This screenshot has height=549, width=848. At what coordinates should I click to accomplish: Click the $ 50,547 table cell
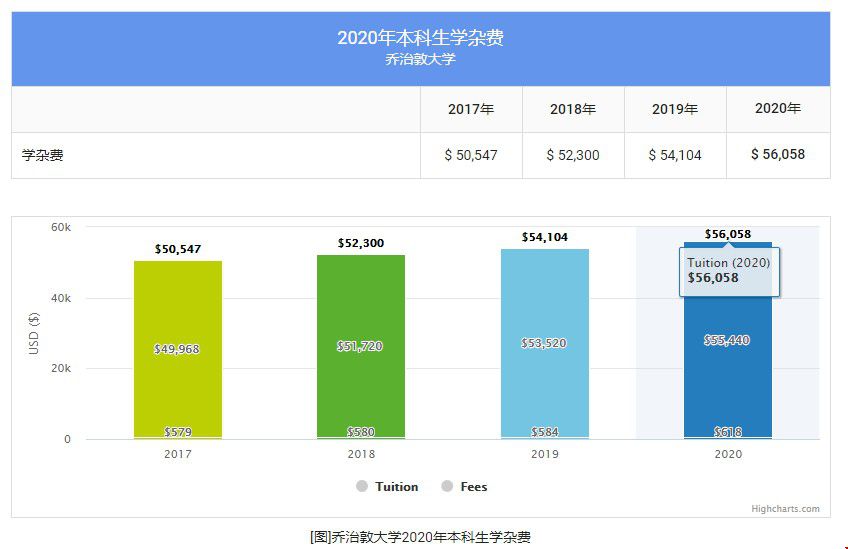471,155
